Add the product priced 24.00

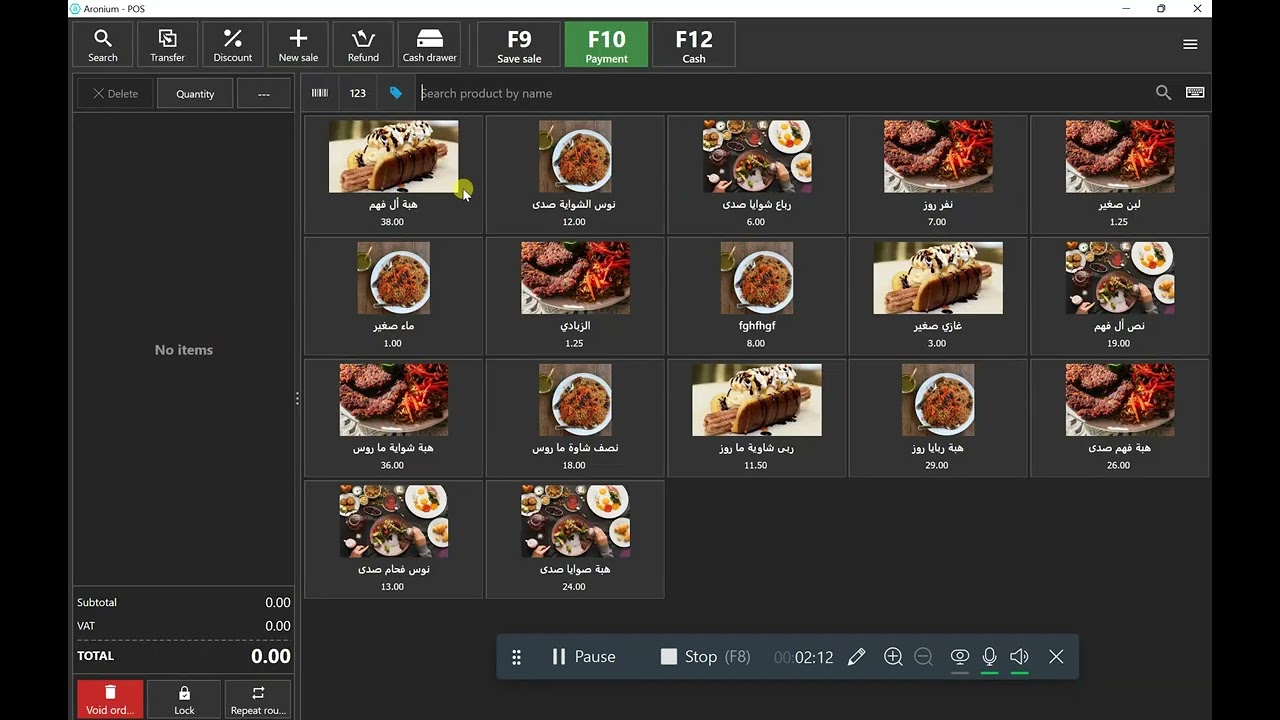(x=575, y=540)
